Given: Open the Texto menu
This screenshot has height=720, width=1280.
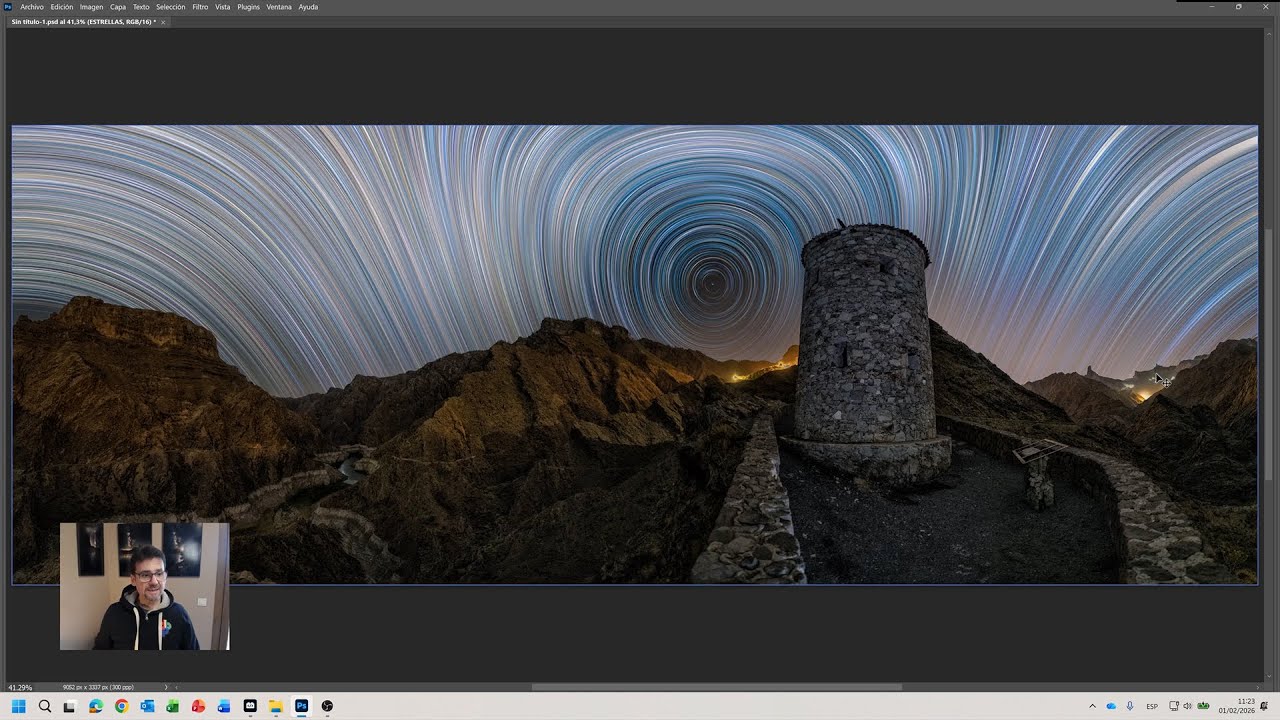Looking at the screenshot, I should (x=141, y=7).
